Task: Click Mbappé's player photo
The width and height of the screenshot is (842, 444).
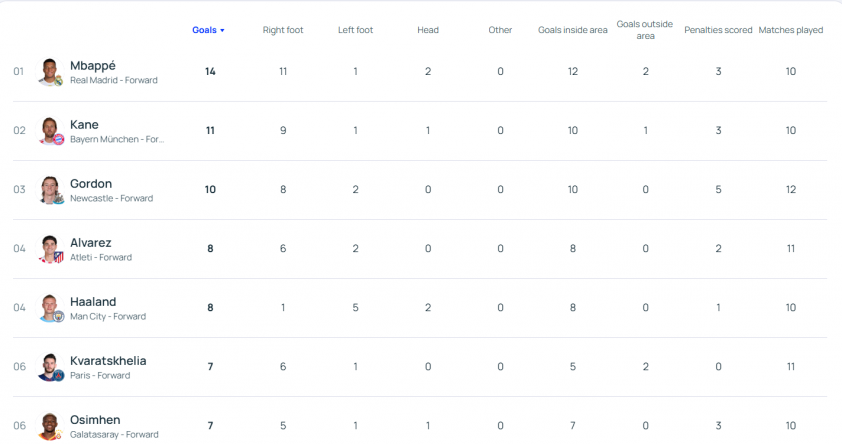Action: pyautogui.click(x=50, y=72)
